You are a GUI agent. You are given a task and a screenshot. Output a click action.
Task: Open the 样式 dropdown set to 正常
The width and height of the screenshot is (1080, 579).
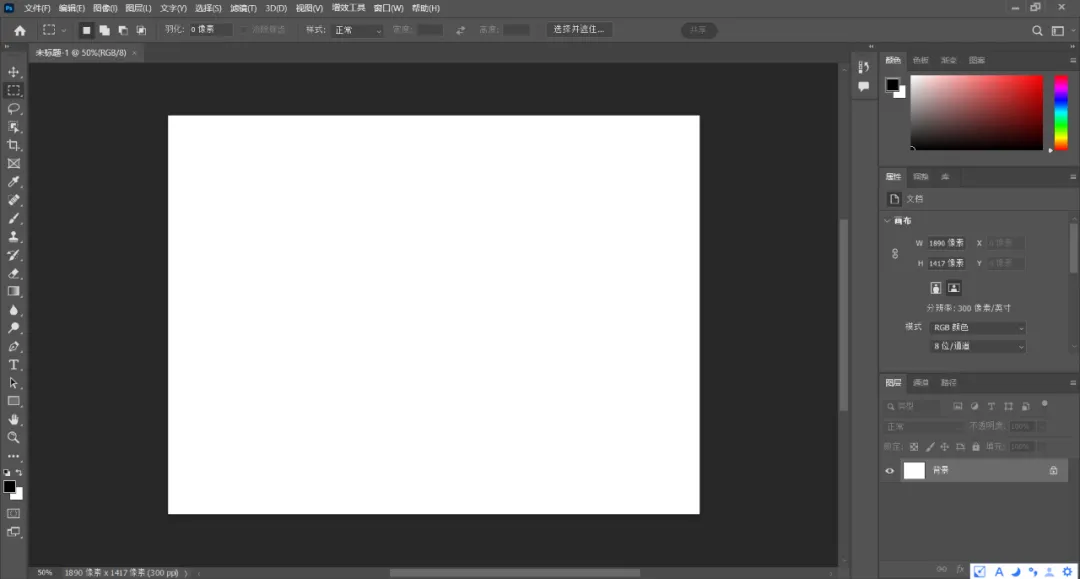(x=357, y=30)
